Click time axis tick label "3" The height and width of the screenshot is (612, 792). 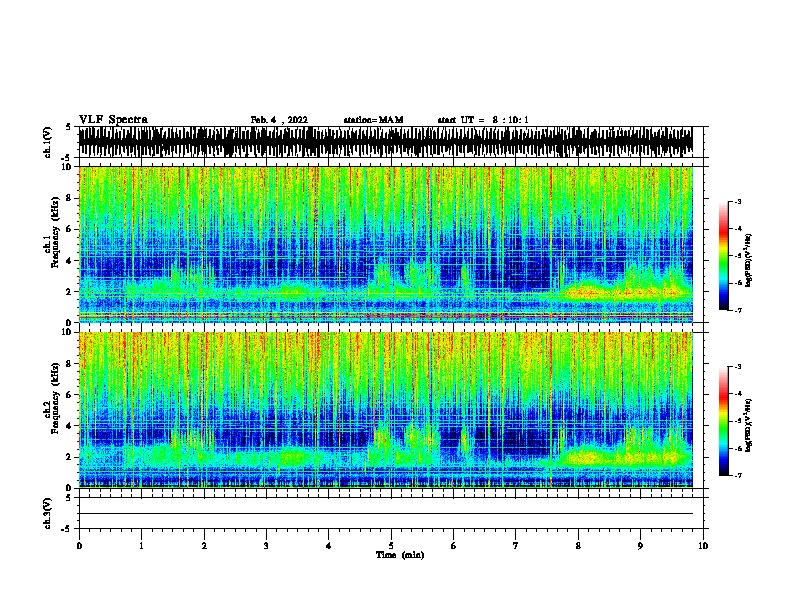tap(266, 546)
